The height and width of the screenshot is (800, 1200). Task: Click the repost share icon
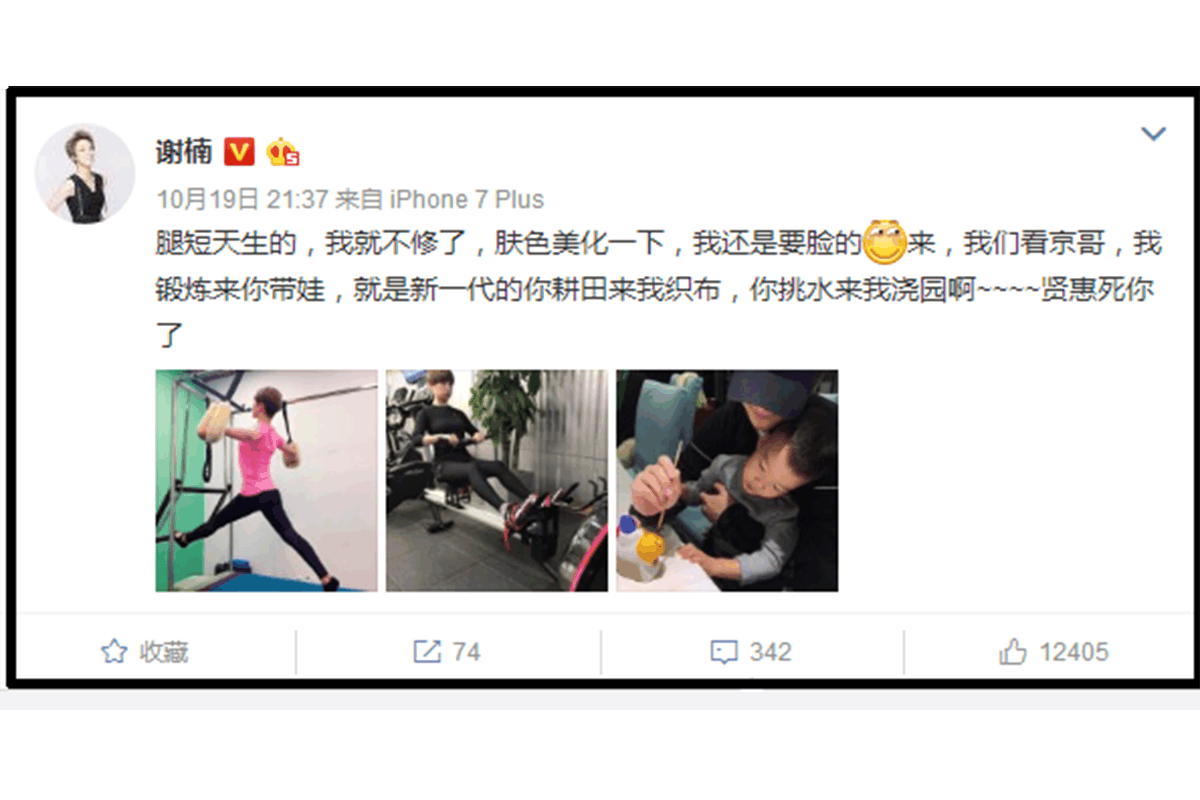tap(427, 653)
